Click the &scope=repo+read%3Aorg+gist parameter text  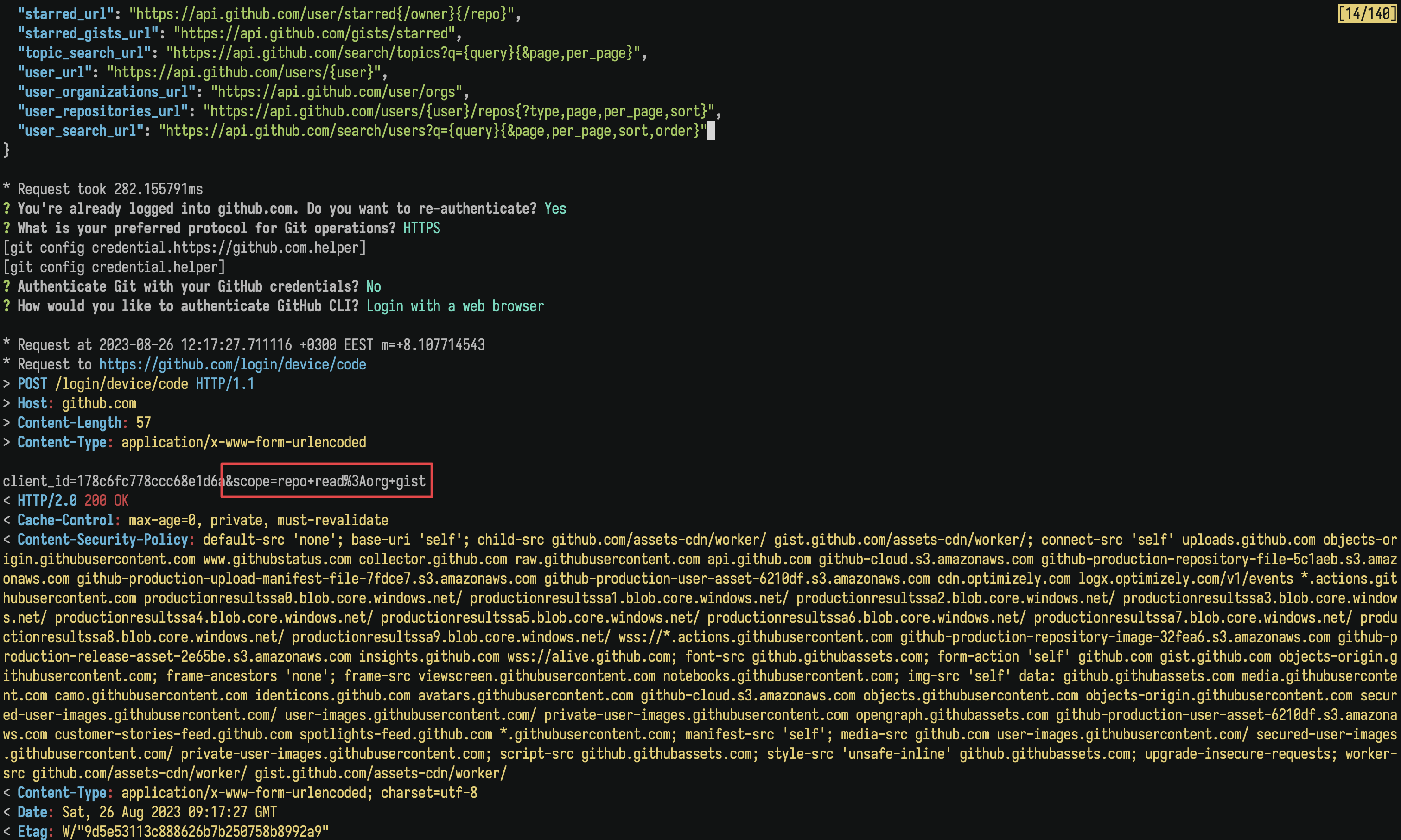[325, 481]
